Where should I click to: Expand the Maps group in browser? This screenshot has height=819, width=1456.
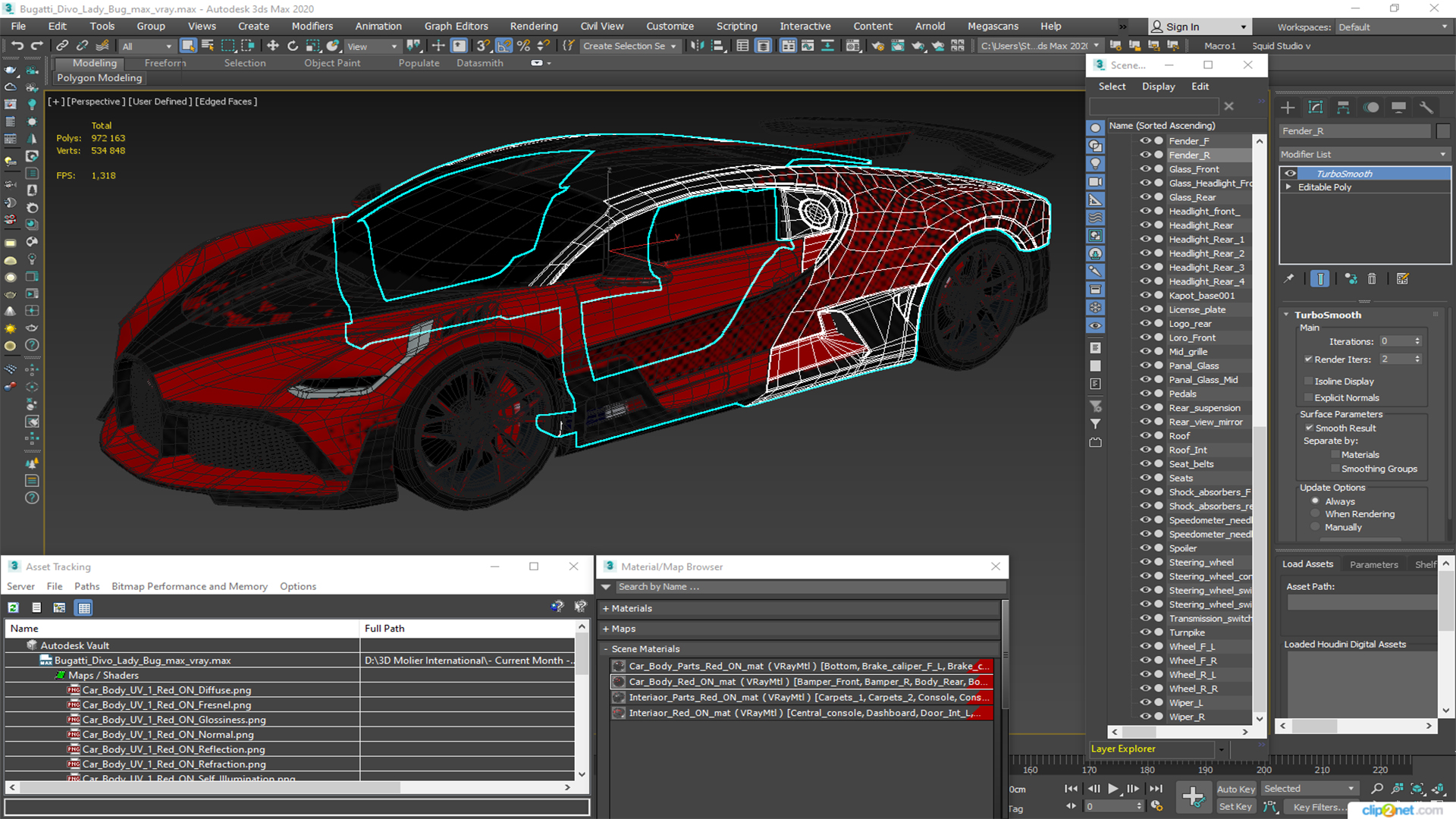coord(606,629)
